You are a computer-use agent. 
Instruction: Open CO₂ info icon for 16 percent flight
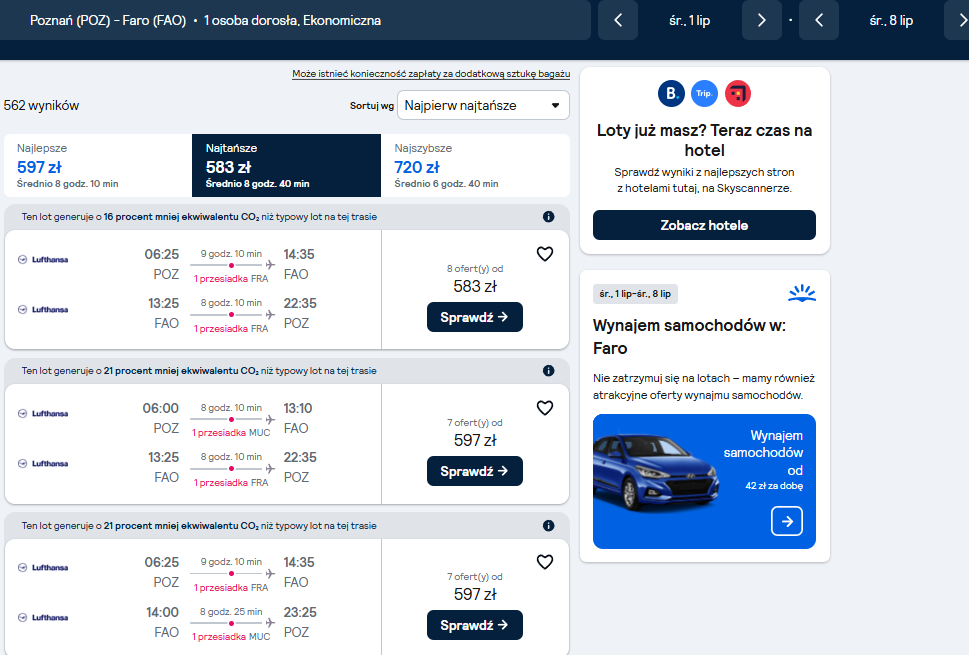548,217
